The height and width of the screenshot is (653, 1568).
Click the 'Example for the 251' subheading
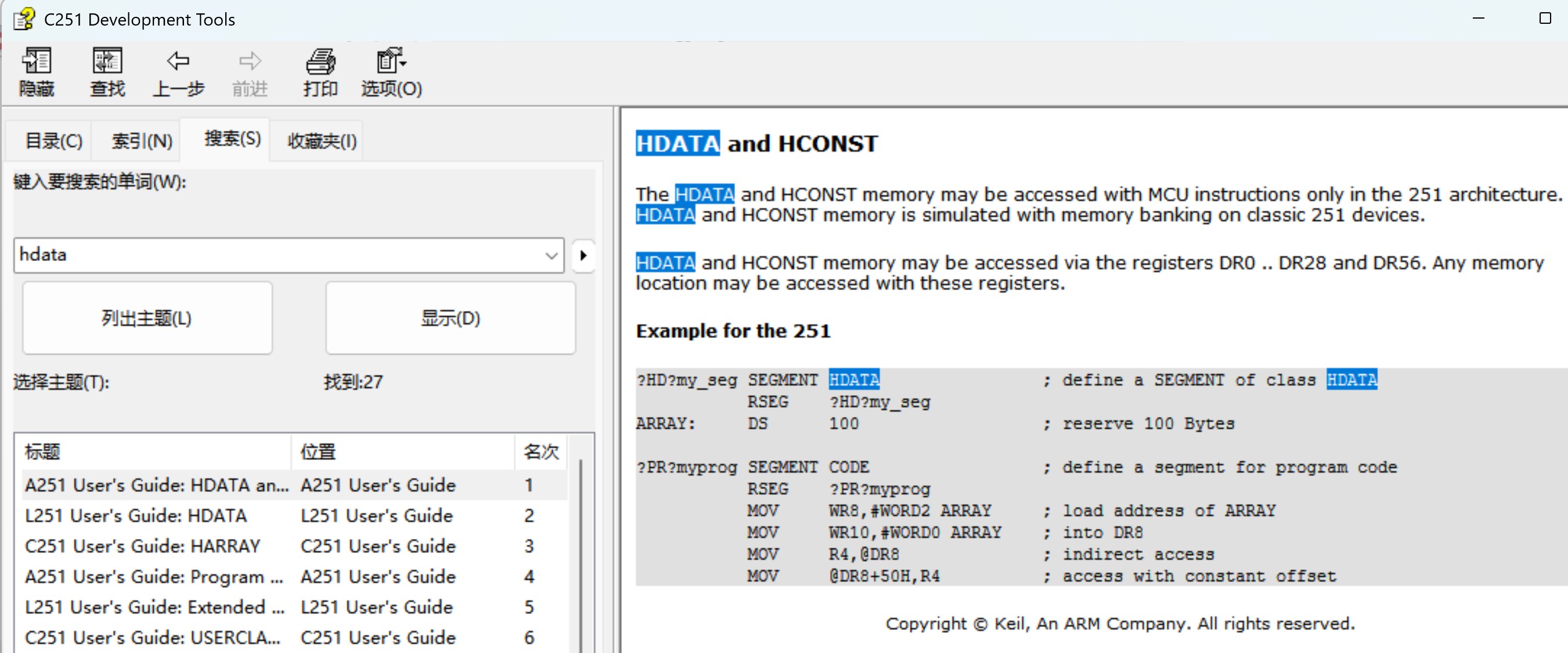733,331
